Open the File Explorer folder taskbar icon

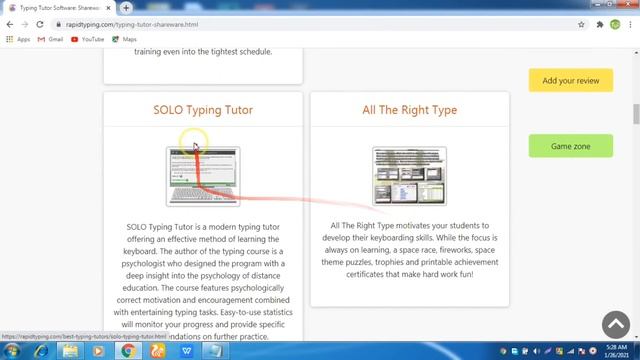pyautogui.click(x=70, y=351)
